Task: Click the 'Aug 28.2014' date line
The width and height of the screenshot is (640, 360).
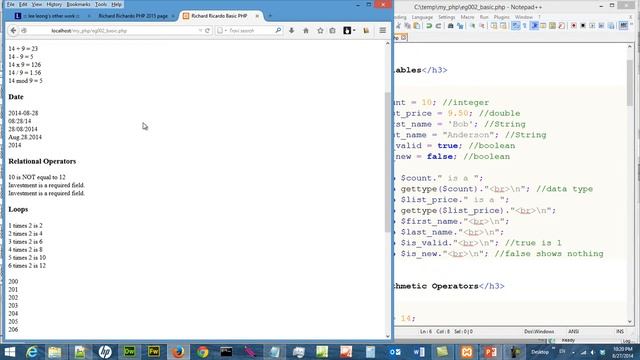Action: [25, 137]
